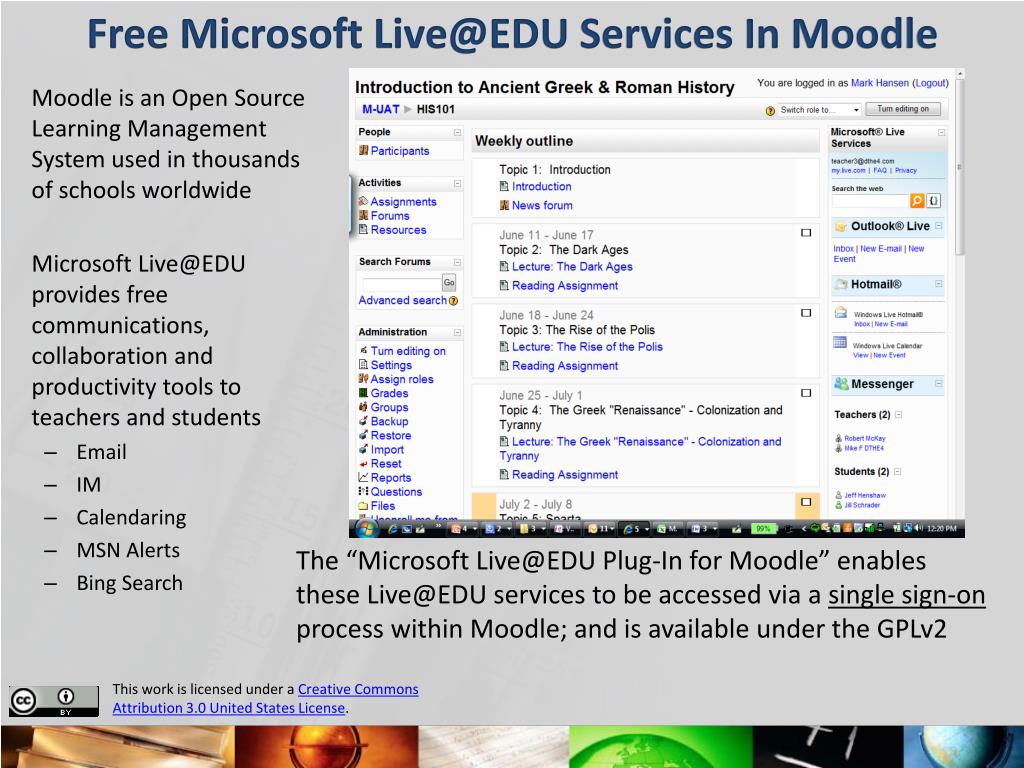Image resolution: width=1024 pixels, height=768 pixels.
Task: Open Lecture: The Dark Ages
Action: click(x=572, y=266)
